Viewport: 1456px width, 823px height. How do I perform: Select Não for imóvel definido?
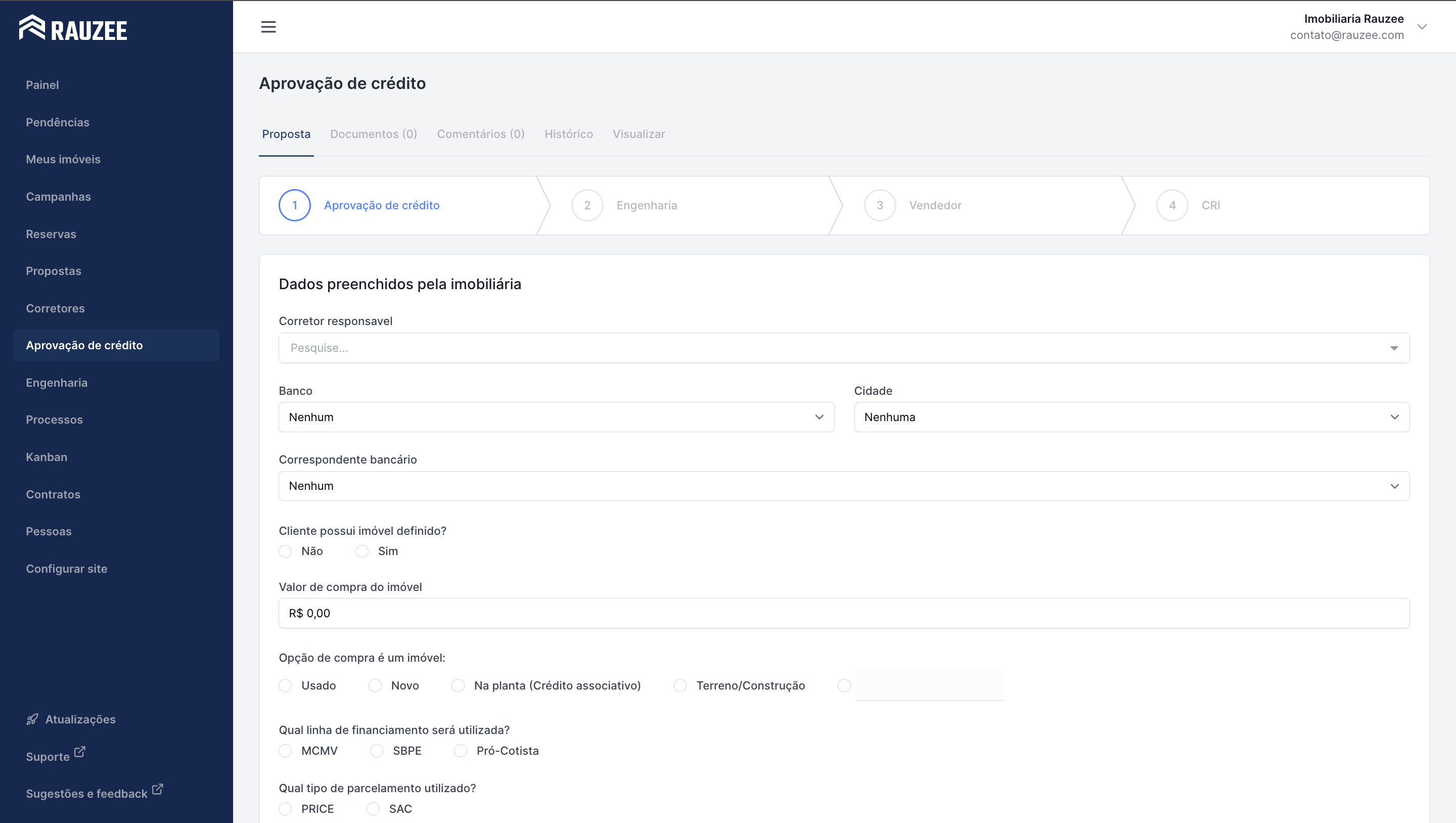(286, 551)
